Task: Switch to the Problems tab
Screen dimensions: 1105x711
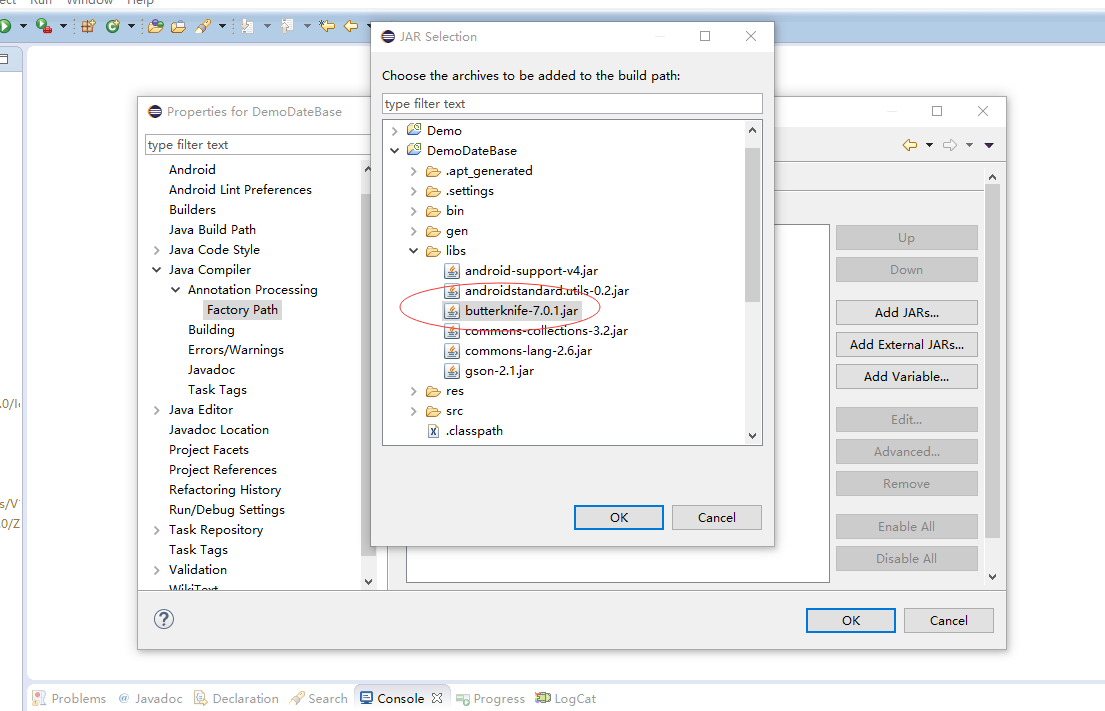Action: coord(69,698)
